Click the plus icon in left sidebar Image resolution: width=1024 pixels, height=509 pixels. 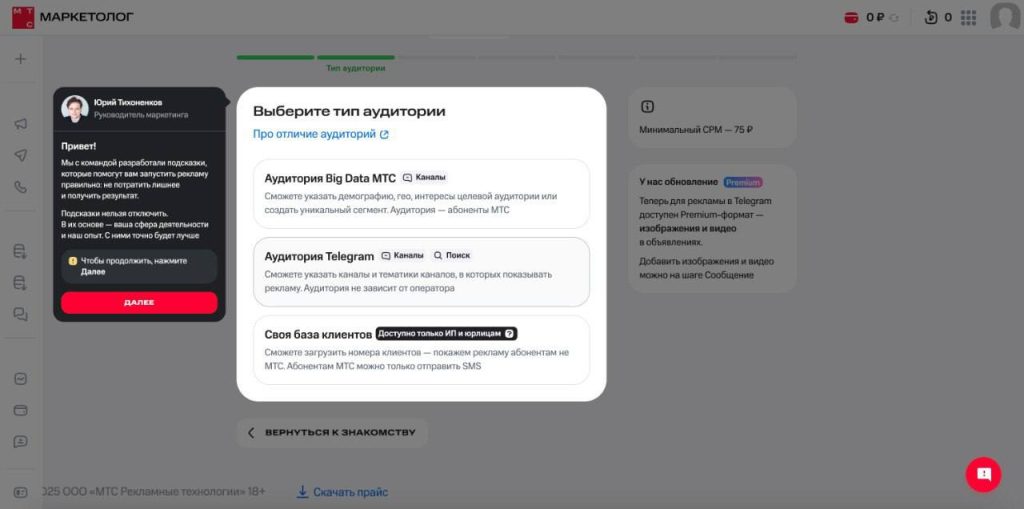[x=20, y=59]
